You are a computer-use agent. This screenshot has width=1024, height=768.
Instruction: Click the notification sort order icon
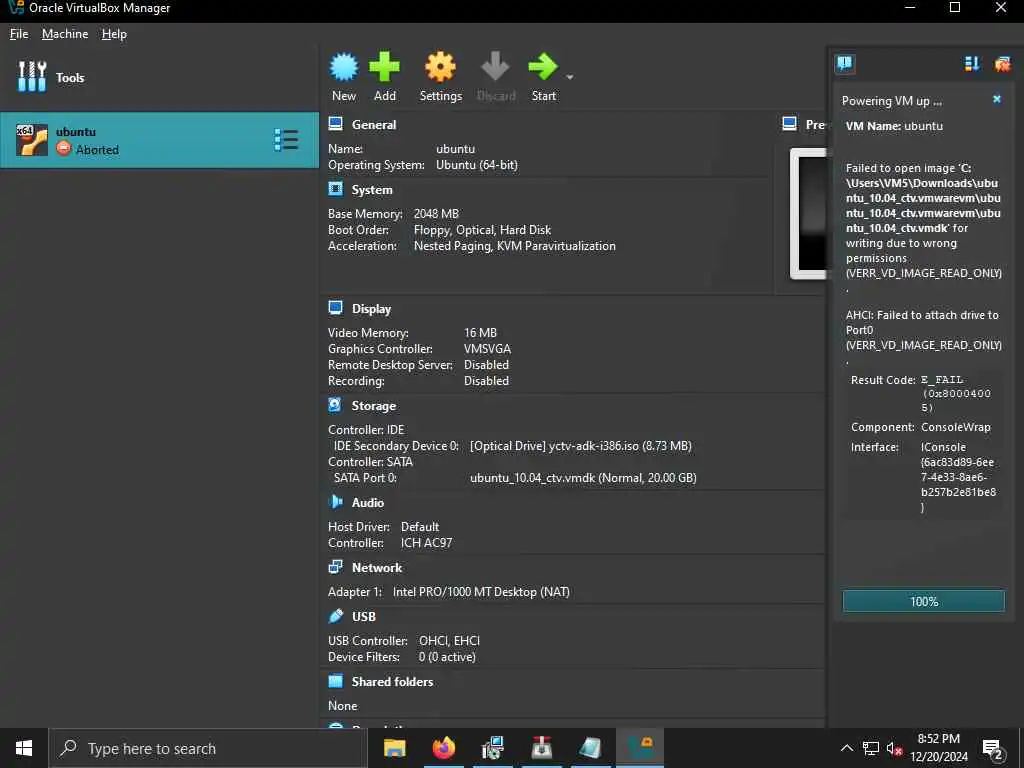[972, 63]
